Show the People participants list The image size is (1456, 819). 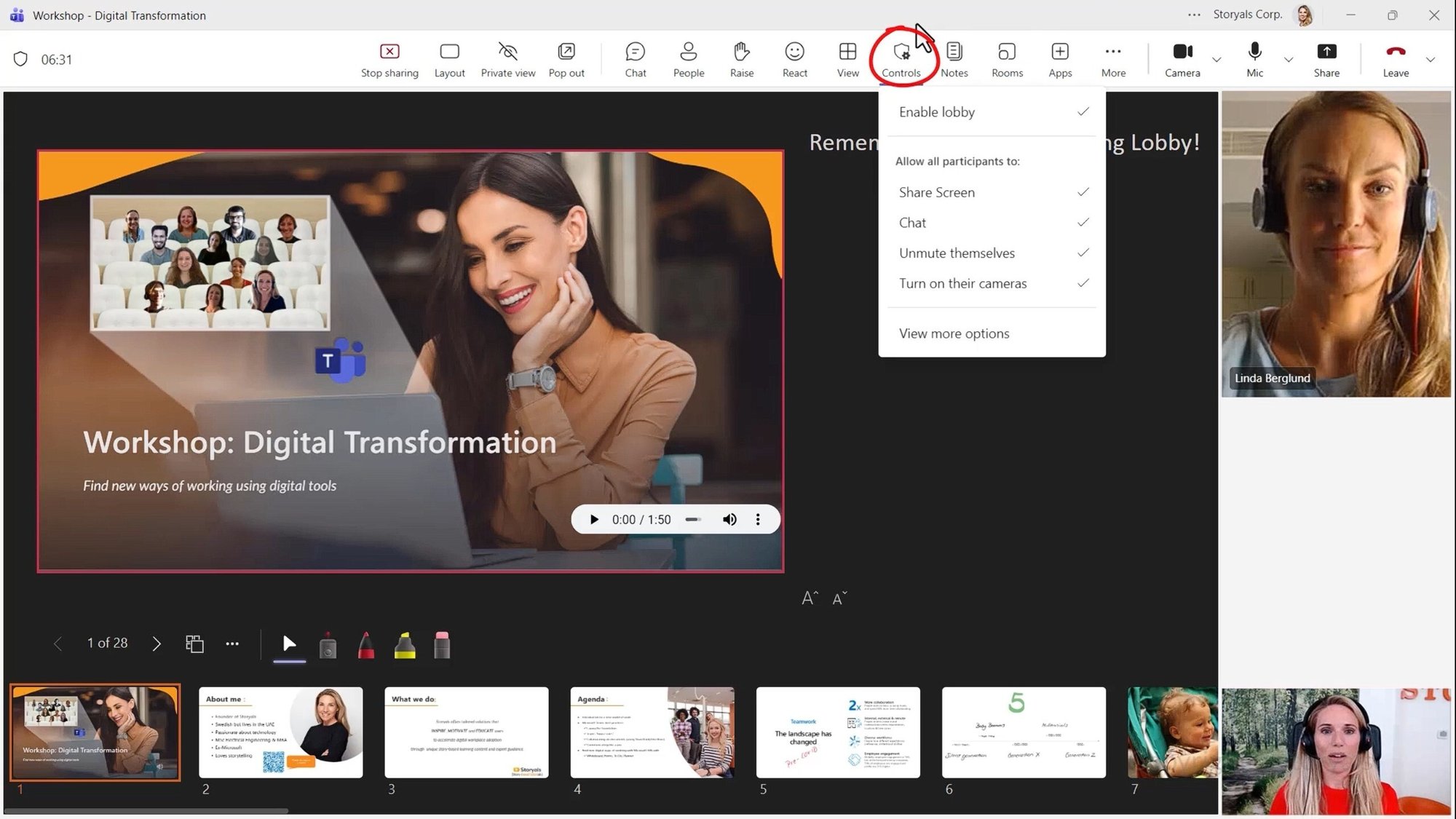coord(687,59)
